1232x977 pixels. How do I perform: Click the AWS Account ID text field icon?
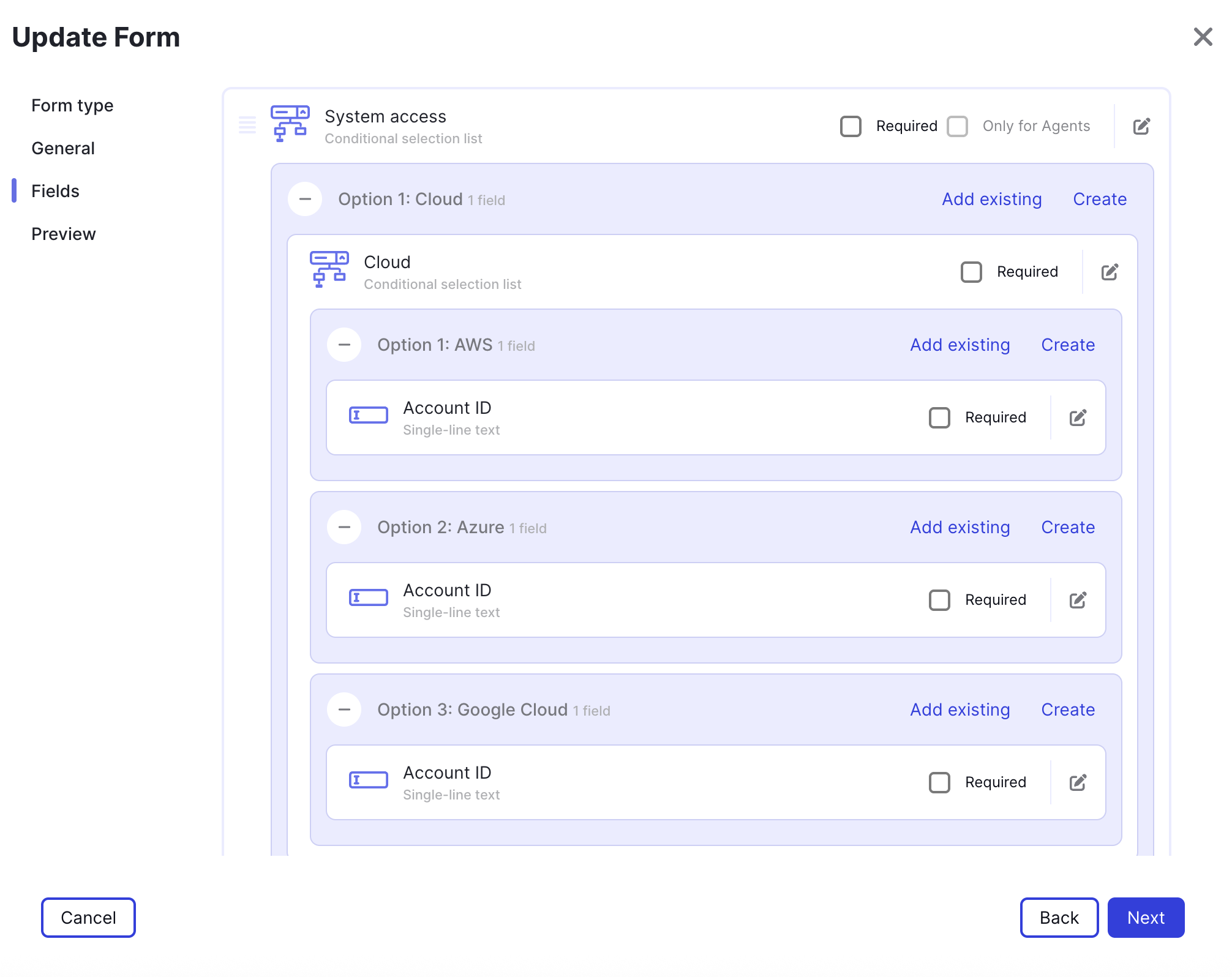pos(369,415)
